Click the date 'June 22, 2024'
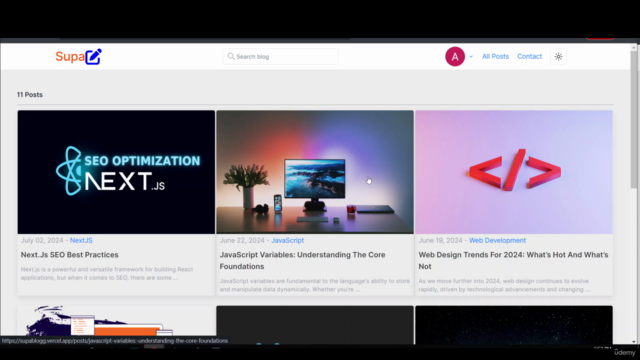Image resolution: width=640 pixels, height=360 pixels. (x=242, y=240)
